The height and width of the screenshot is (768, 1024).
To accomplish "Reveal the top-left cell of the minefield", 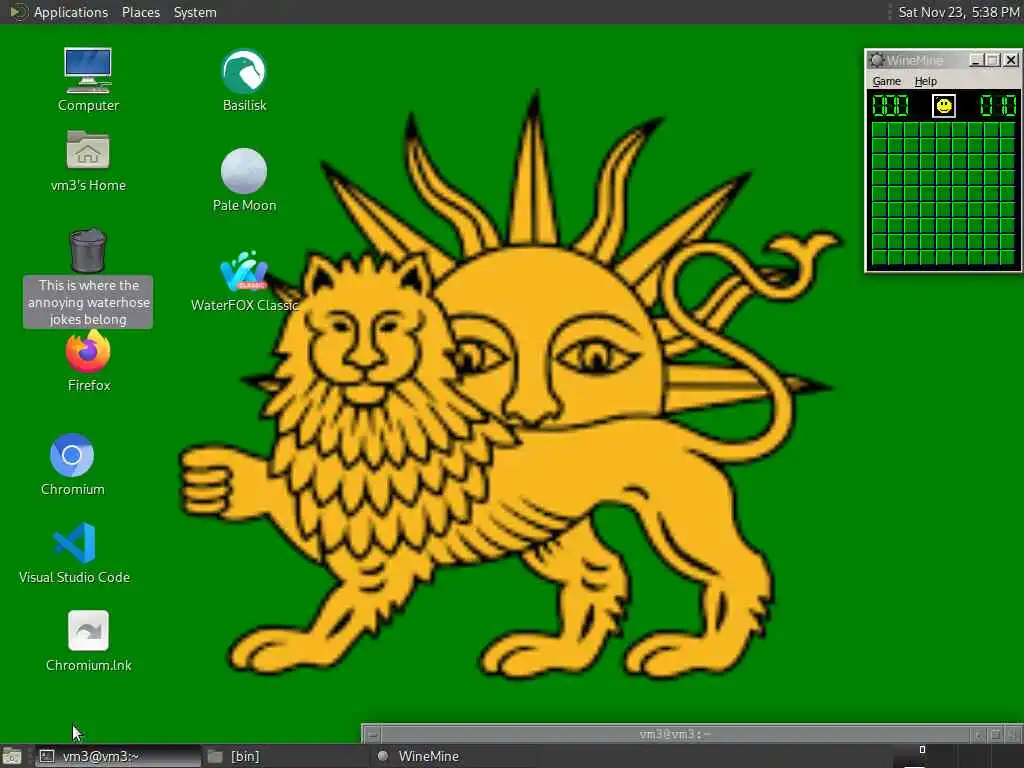I will pos(879,129).
